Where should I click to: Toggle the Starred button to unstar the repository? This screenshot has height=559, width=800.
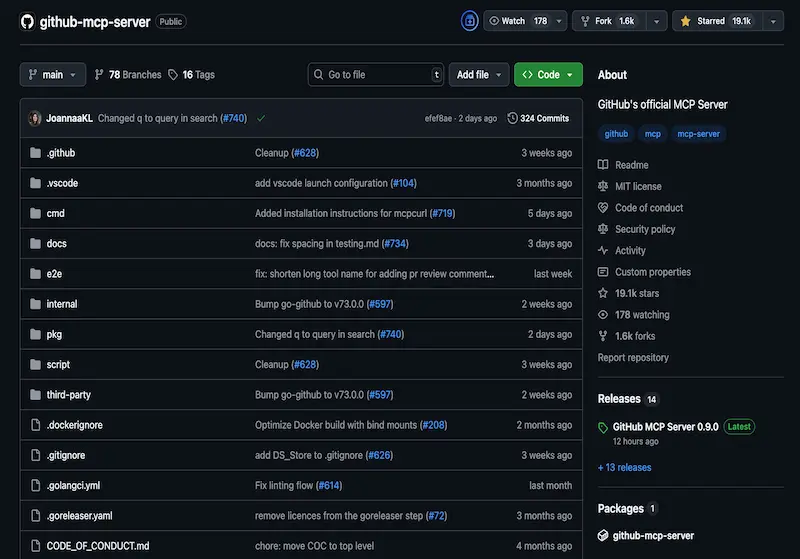(x=717, y=21)
